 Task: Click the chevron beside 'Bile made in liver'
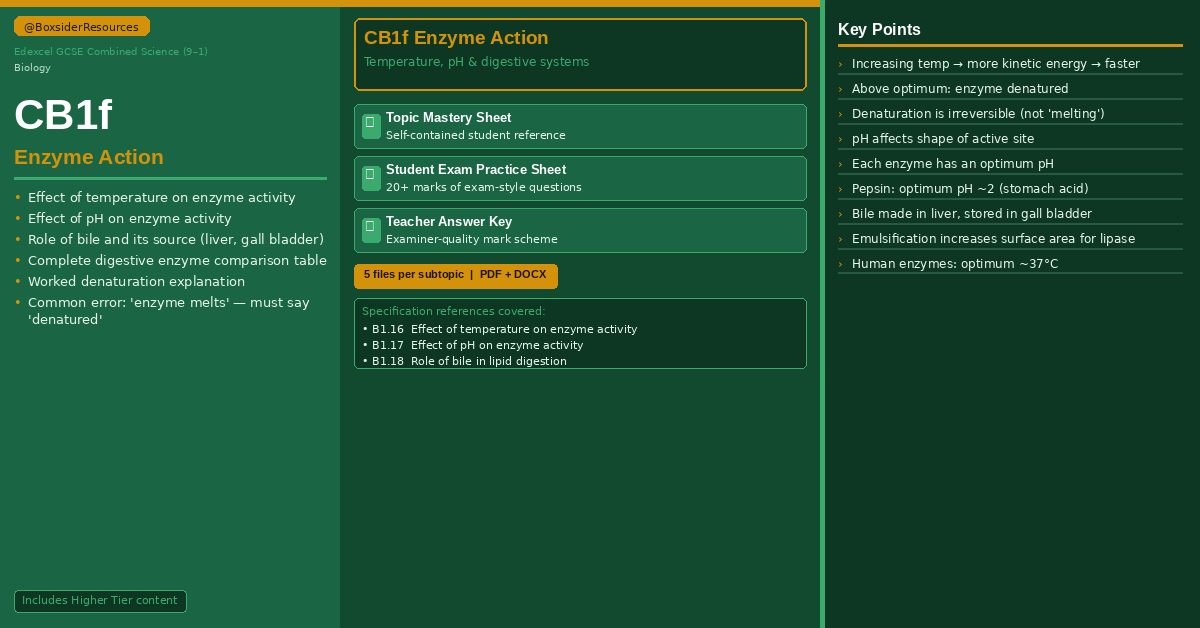pyautogui.click(x=840, y=214)
